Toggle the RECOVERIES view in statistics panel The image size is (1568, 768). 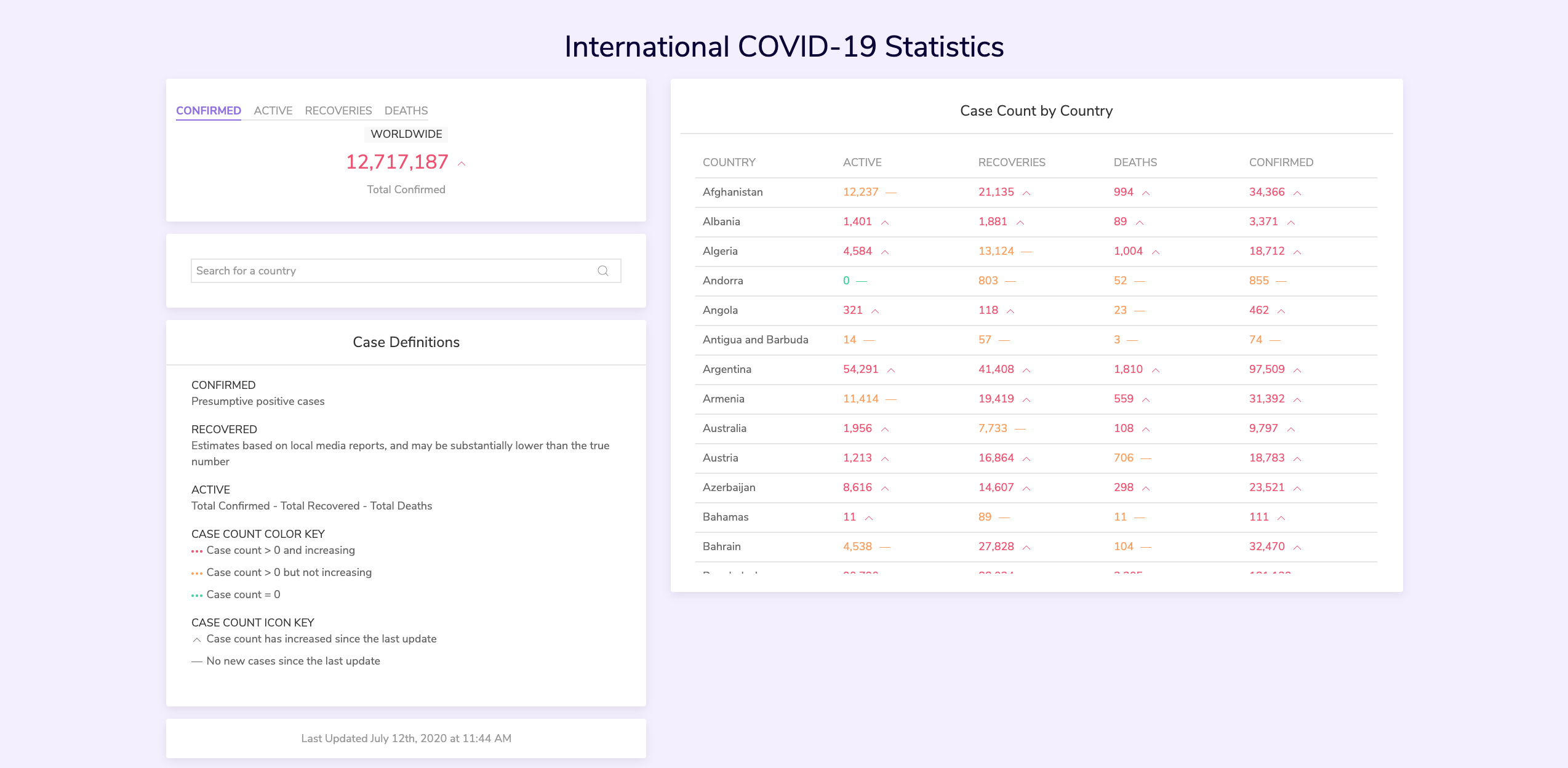click(x=337, y=110)
